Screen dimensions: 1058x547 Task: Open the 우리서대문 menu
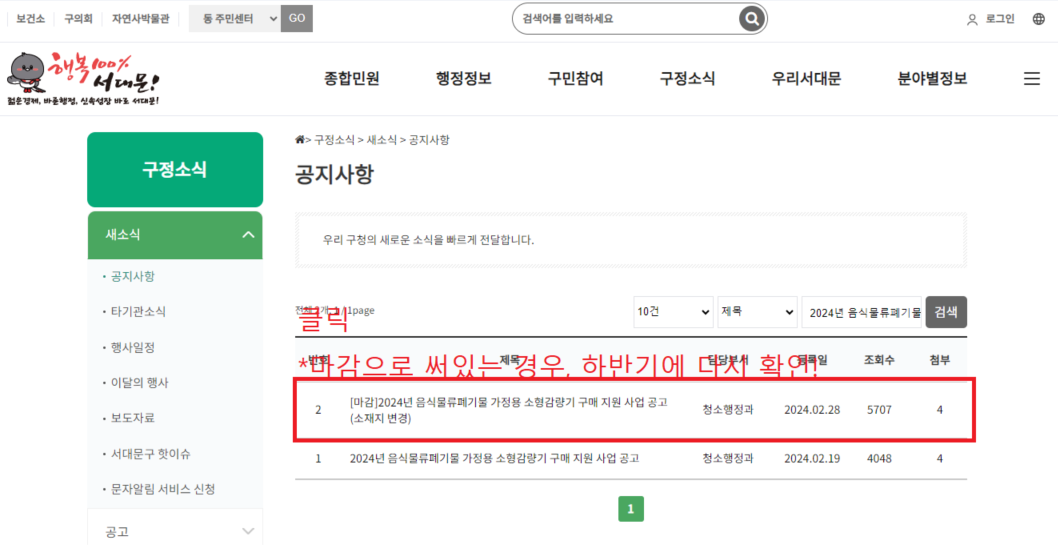tap(806, 79)
